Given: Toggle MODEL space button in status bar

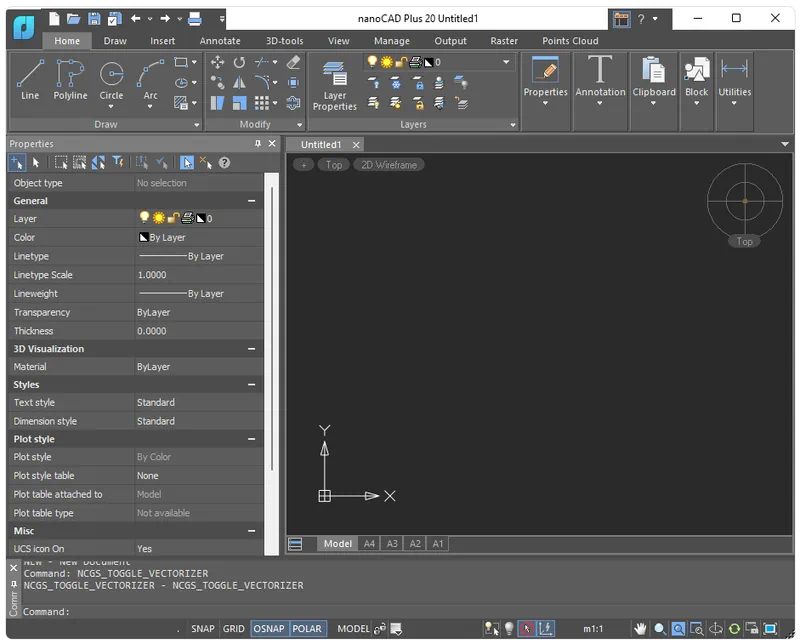Looking at the screenshot, I should (x=353, y=629).
